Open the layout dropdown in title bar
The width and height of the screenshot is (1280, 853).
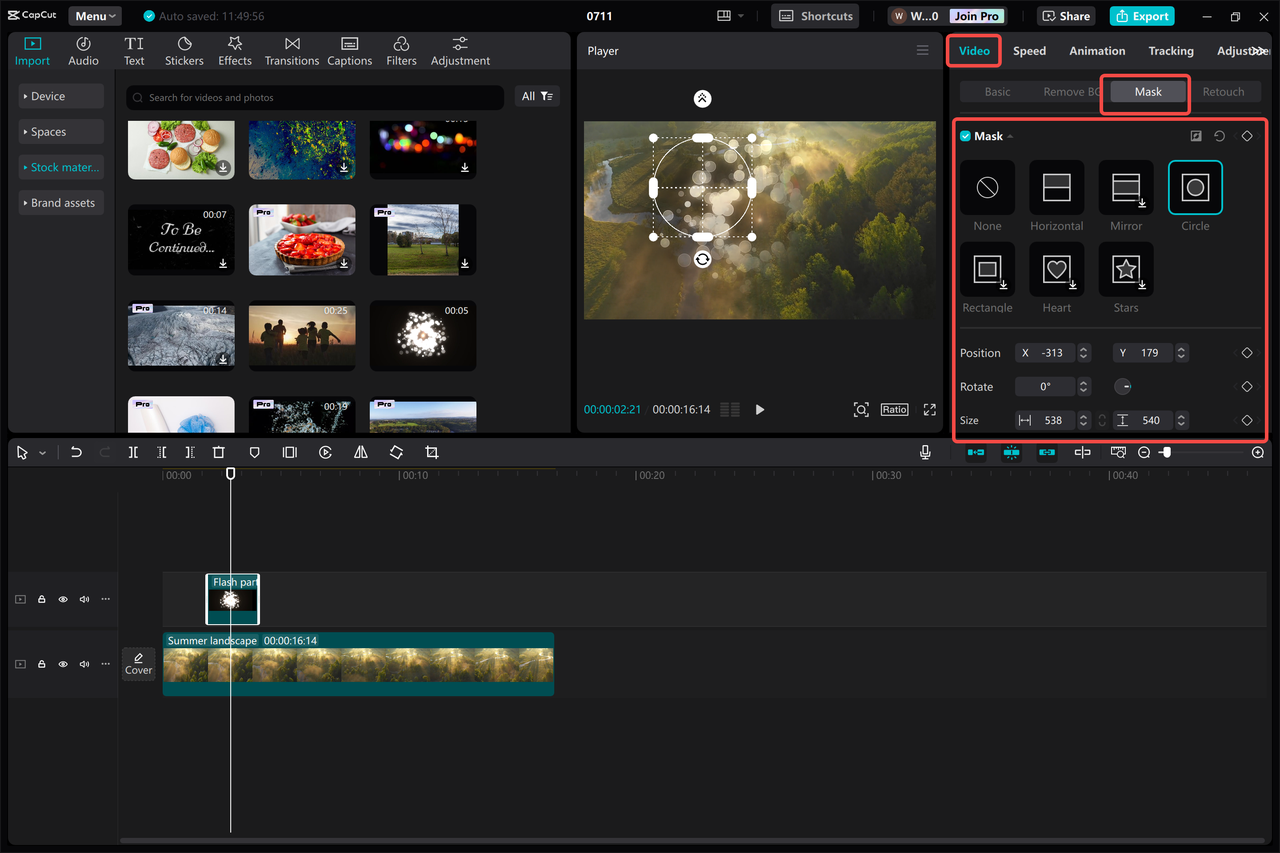click(x=730, y=16)
